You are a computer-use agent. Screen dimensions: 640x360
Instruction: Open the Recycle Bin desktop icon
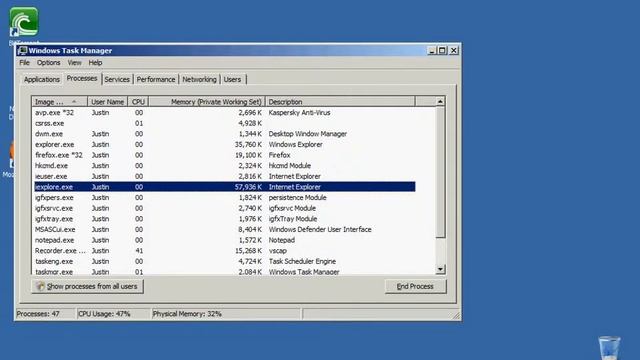[609, 348]
